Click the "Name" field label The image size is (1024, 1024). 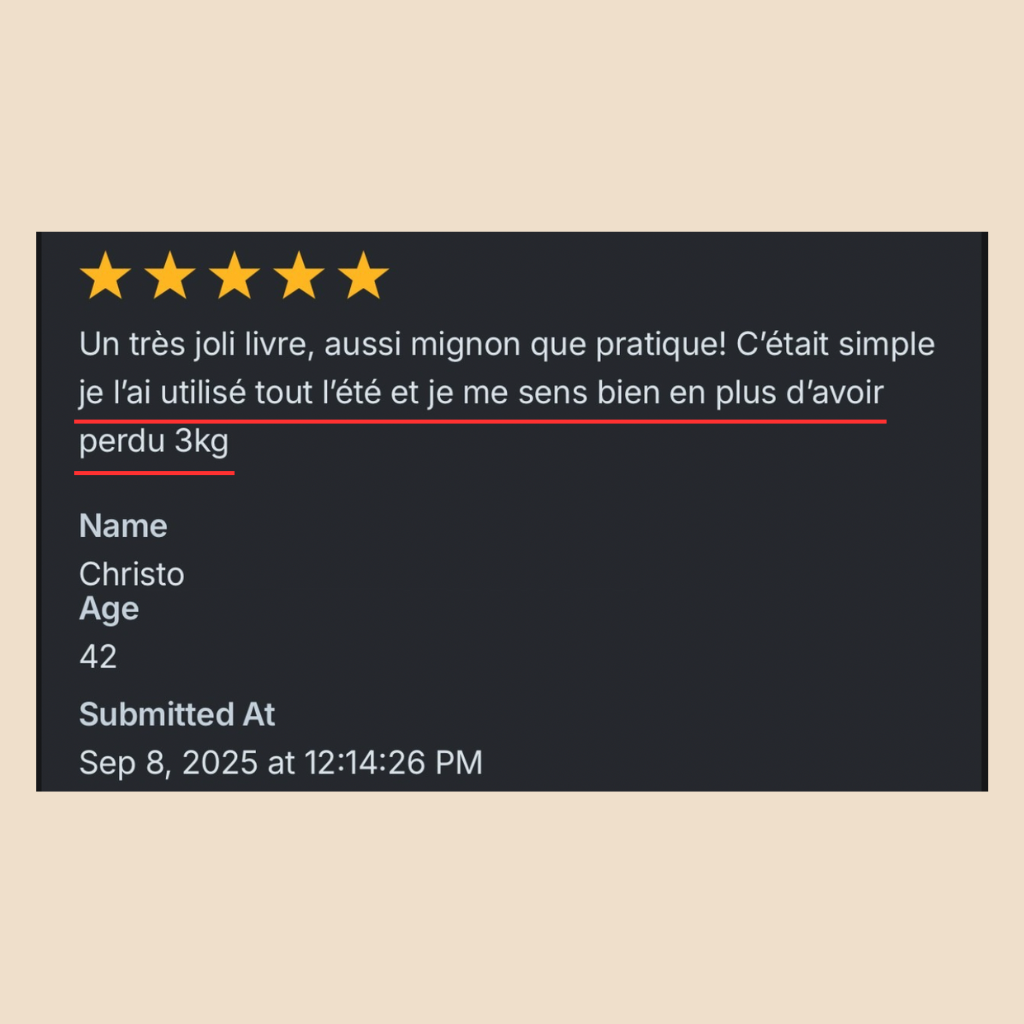123,526
